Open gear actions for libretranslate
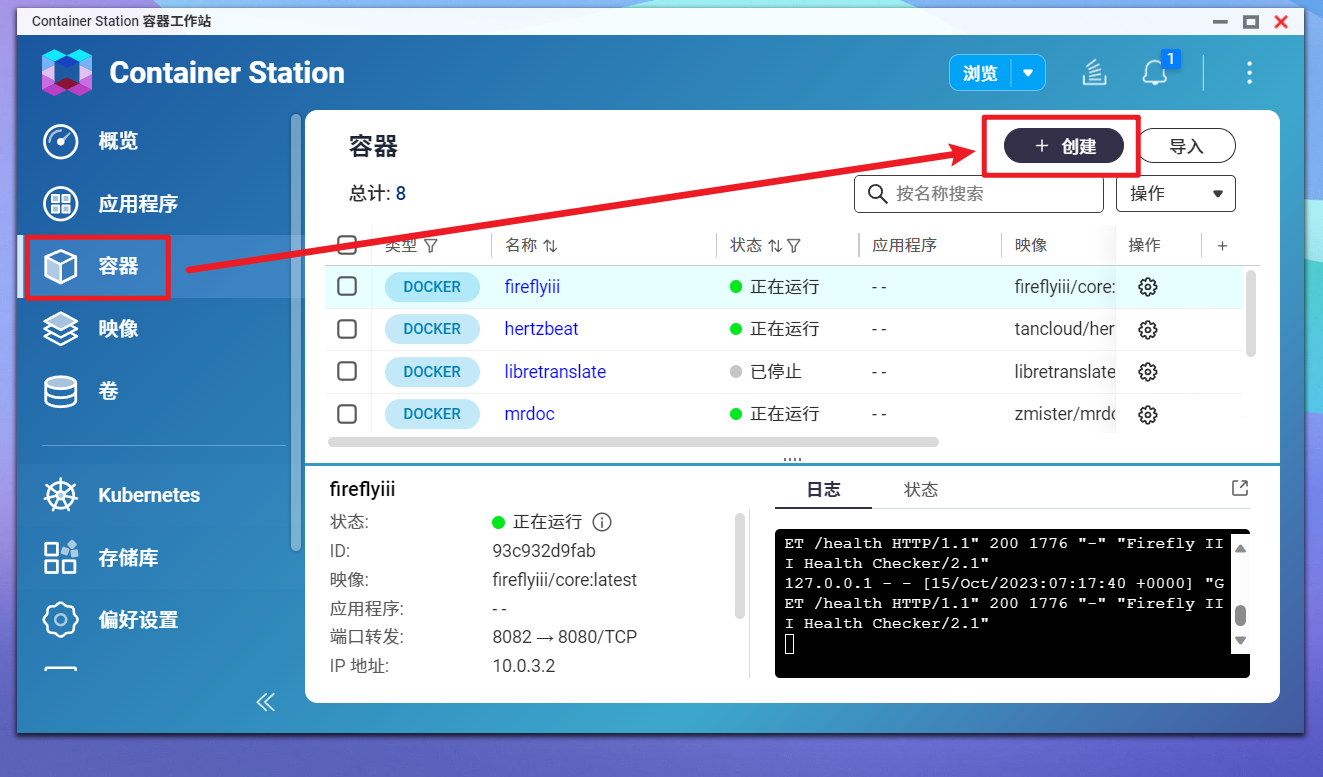Screen dimensions: 1323x777 point(1148,372)
